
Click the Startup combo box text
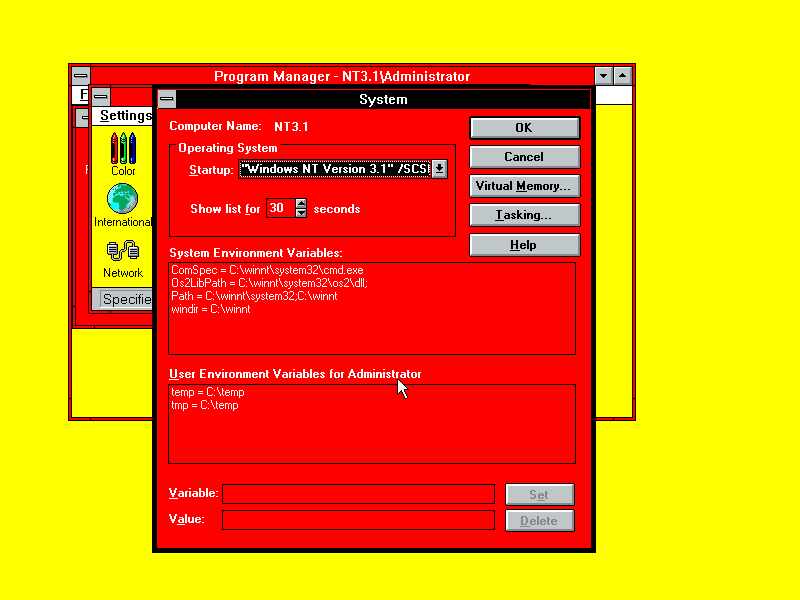coord(335,169)
